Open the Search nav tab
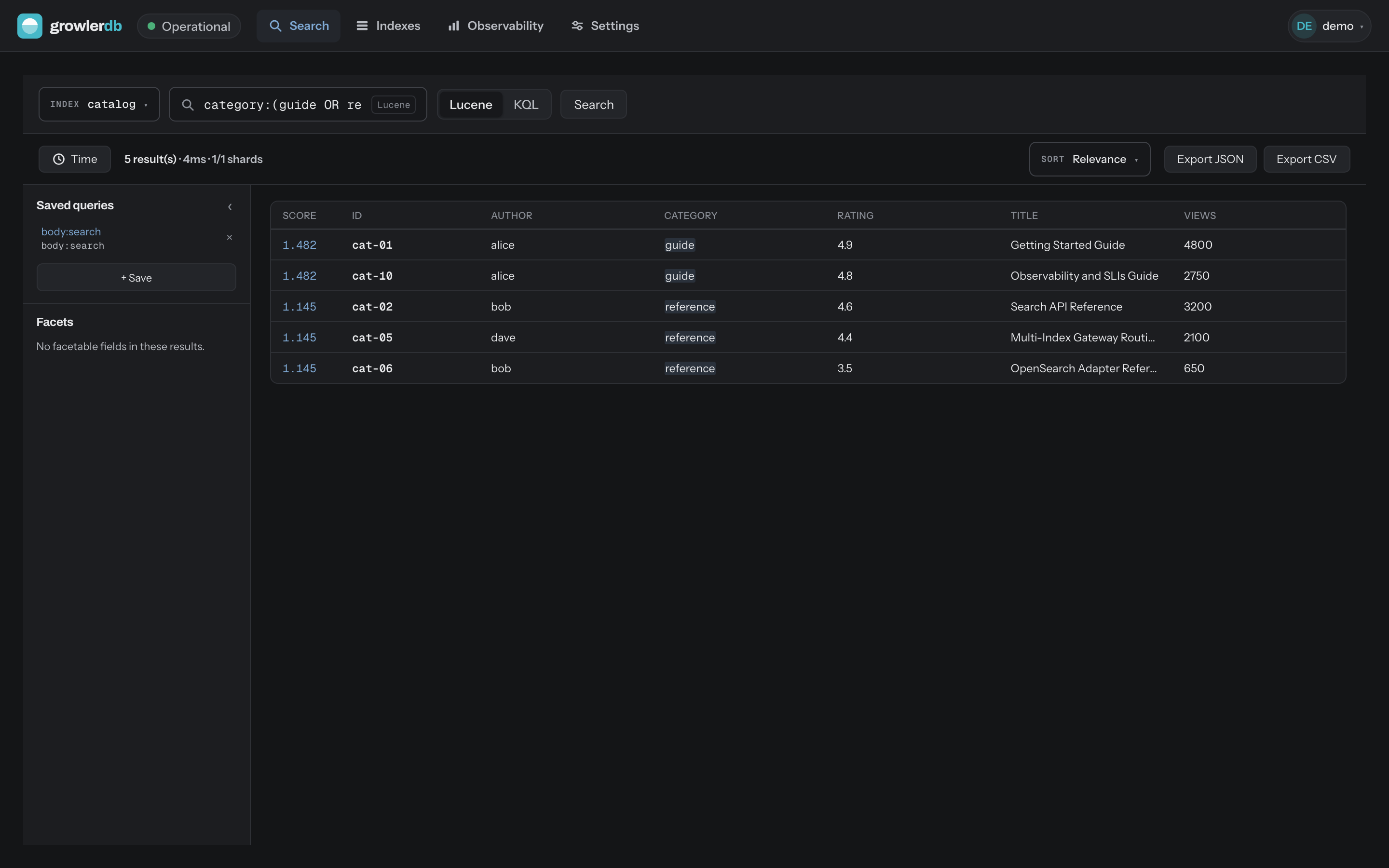Viewport: 1389px width, 868px height. [299, 26]
